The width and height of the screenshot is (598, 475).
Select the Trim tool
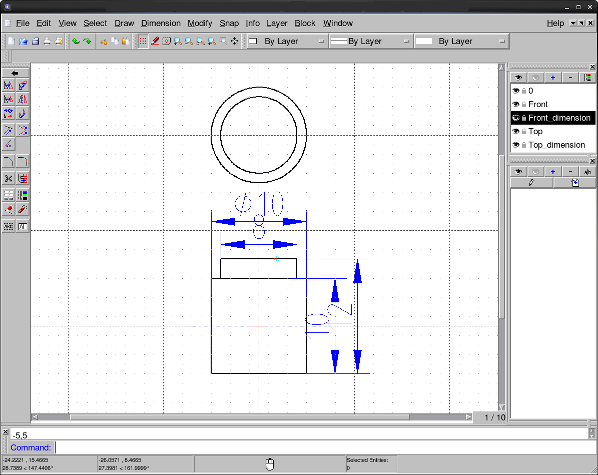click(8, 130)
